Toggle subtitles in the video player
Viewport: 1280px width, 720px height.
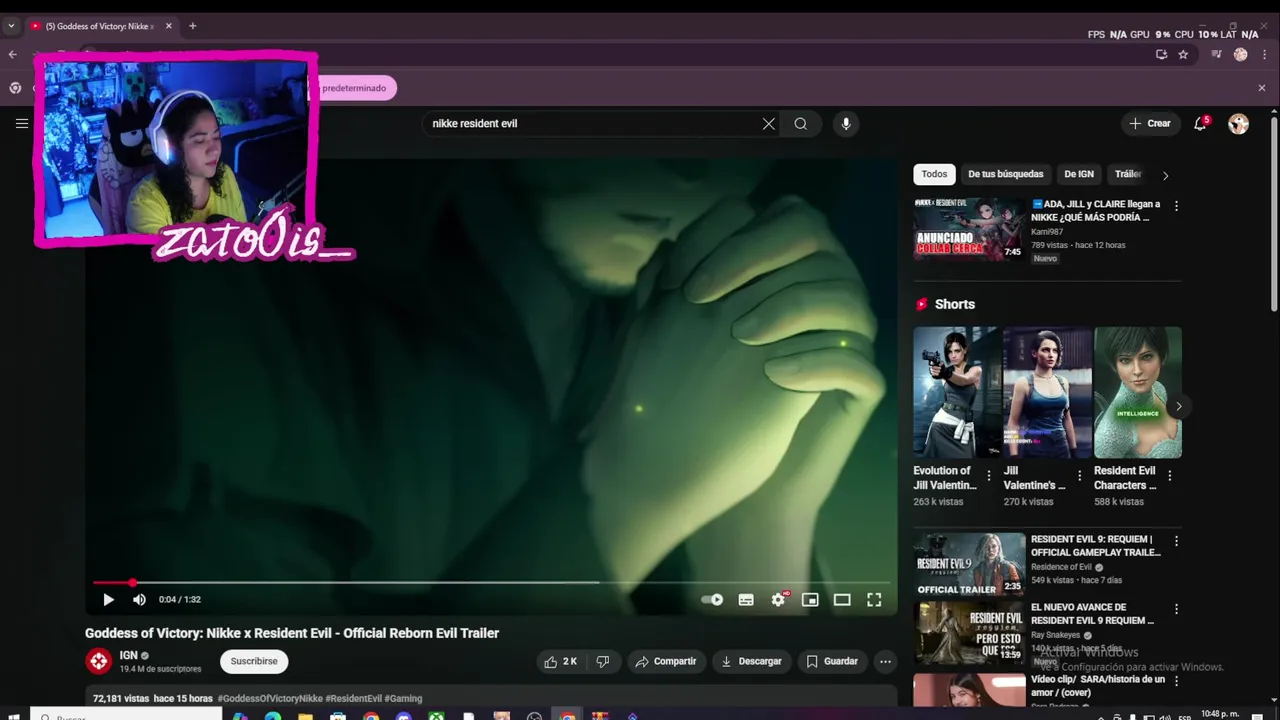[x=746, y=600]
